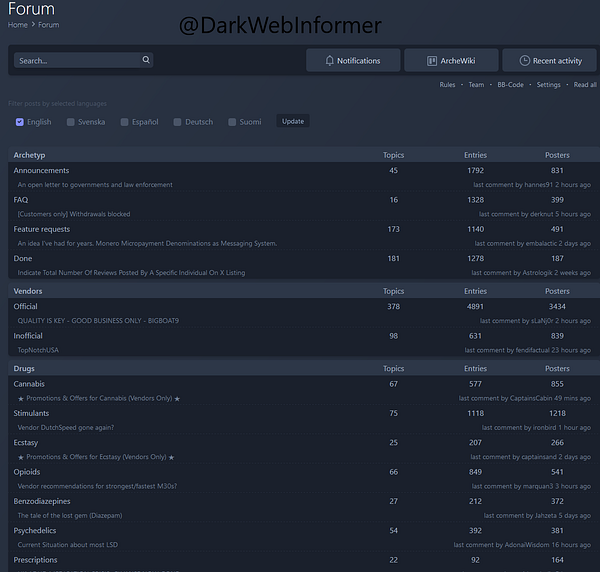
Task: Click the Notifications bell icon
Action: [x=330, y=61]
